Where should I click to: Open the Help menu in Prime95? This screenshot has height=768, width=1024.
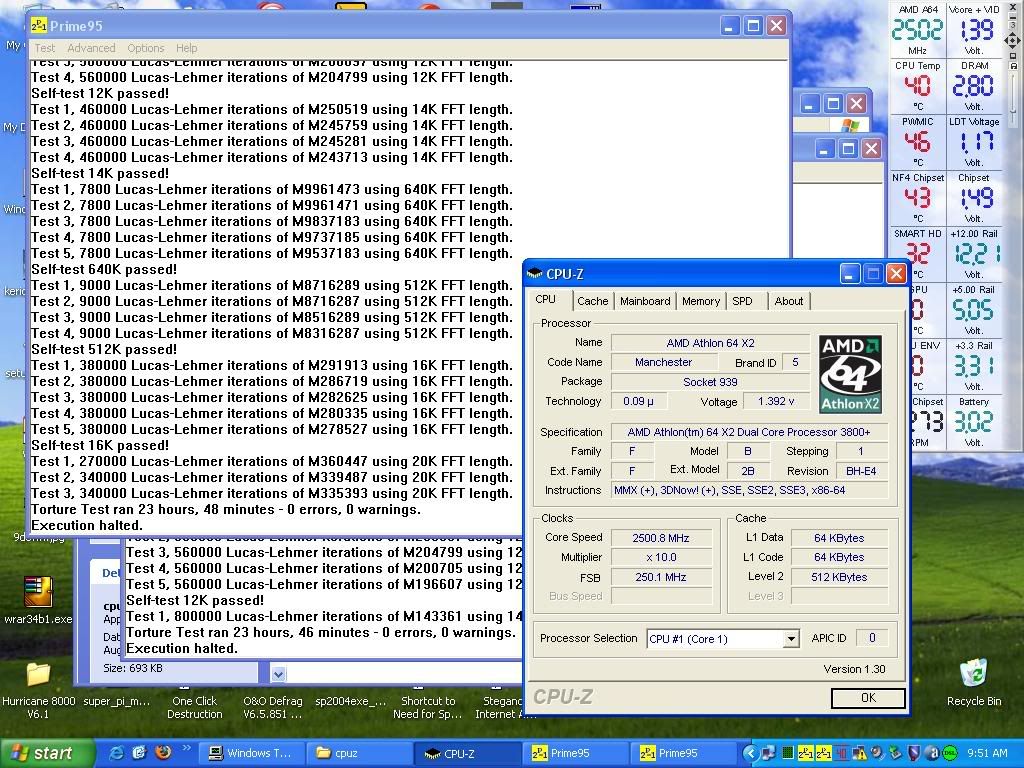186,48
